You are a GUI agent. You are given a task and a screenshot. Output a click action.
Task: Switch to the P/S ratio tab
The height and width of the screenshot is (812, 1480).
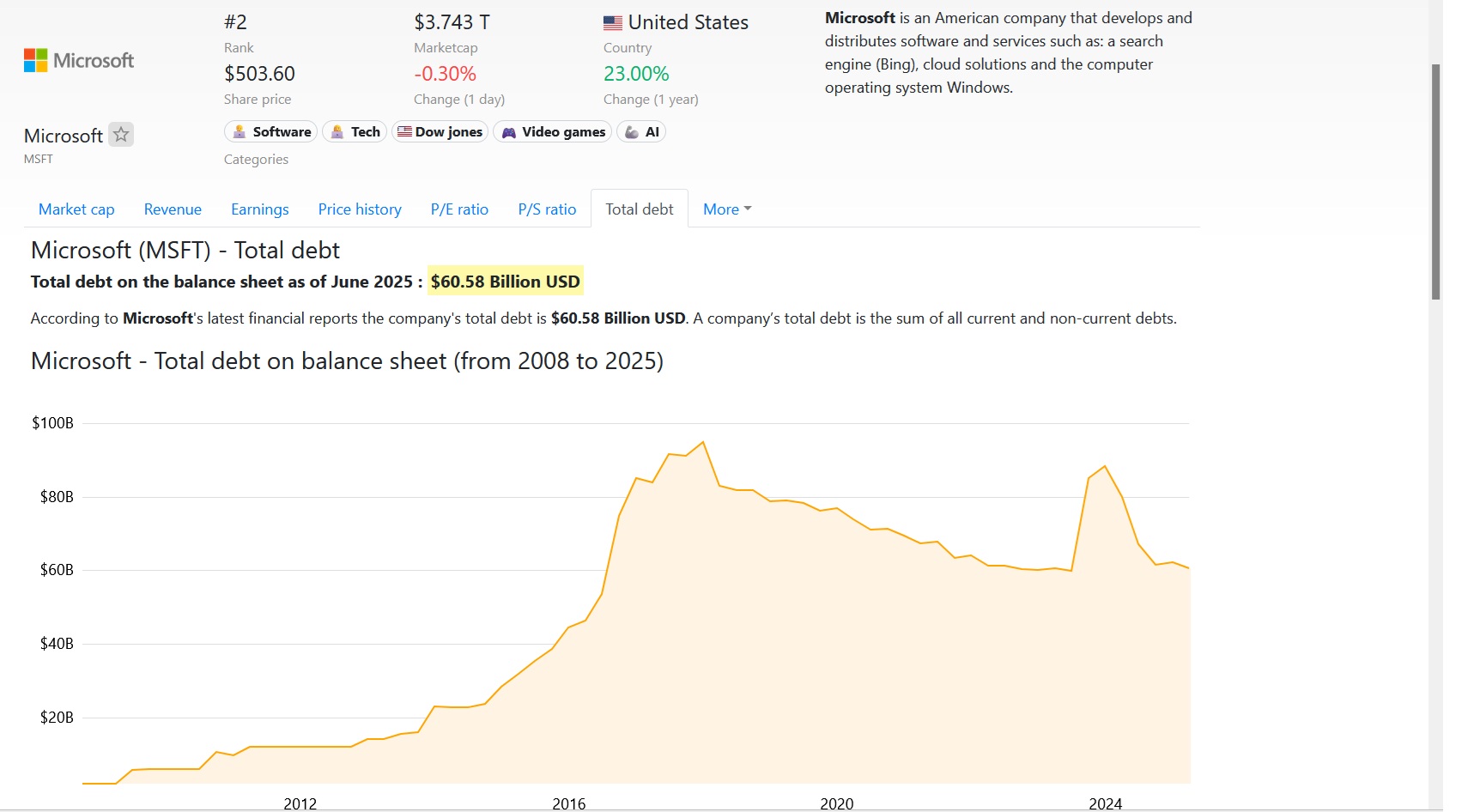pos(547,209)
